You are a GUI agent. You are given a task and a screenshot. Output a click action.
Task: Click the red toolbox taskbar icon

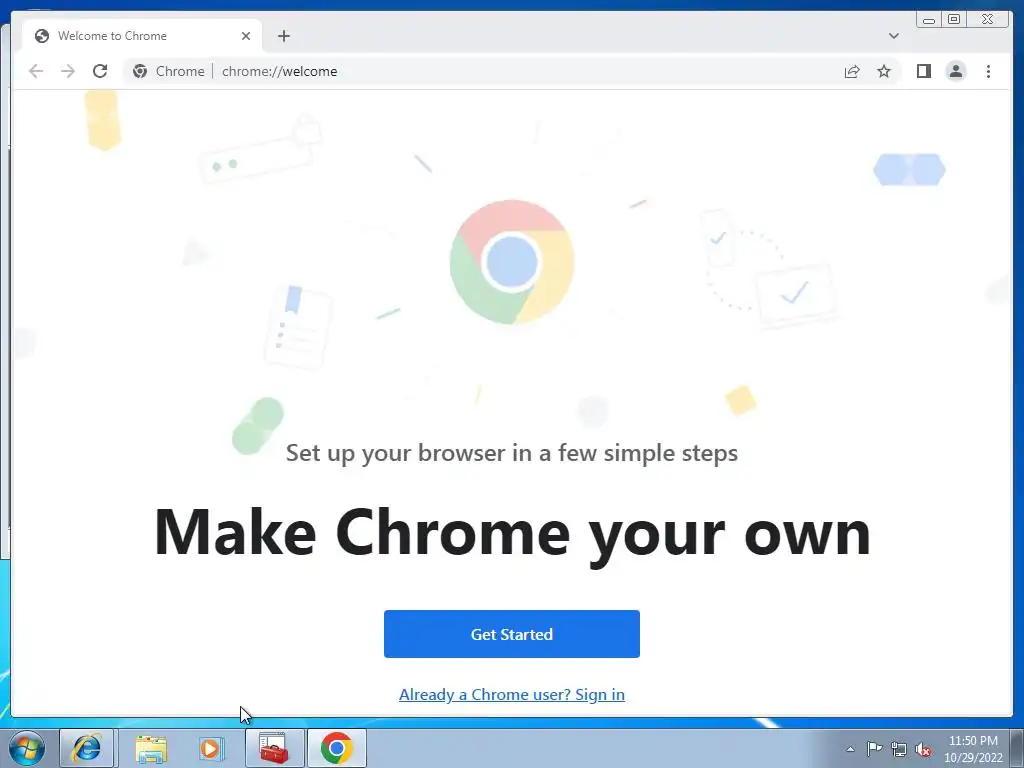click(274, 748)
